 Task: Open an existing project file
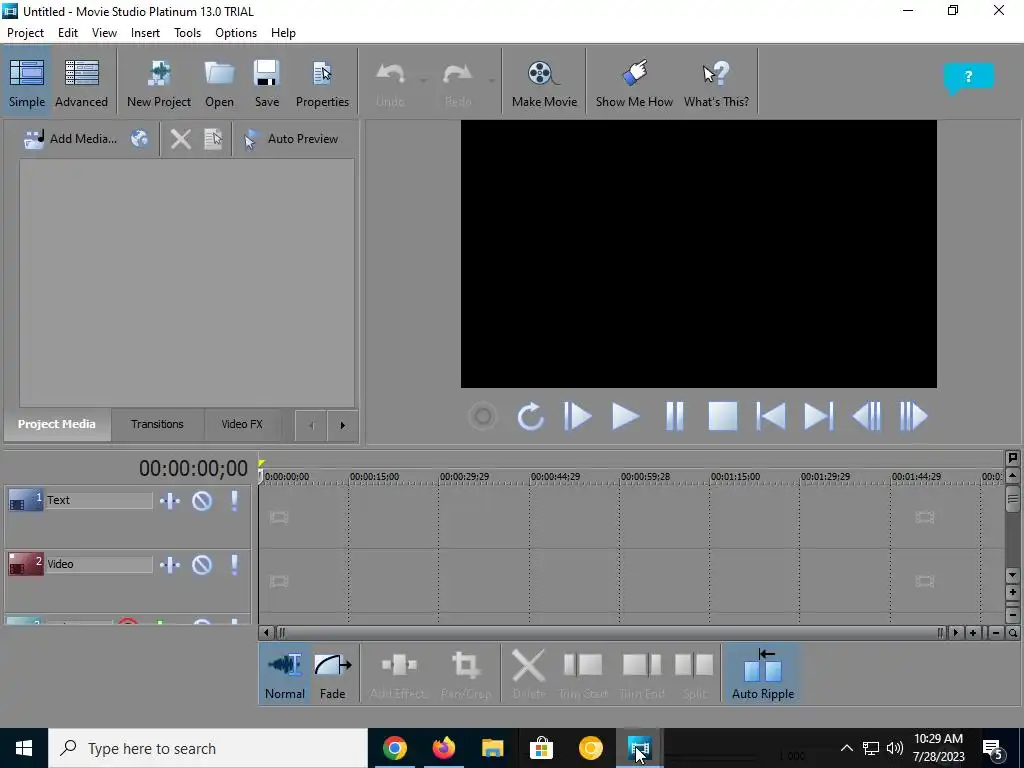(219, 83)
